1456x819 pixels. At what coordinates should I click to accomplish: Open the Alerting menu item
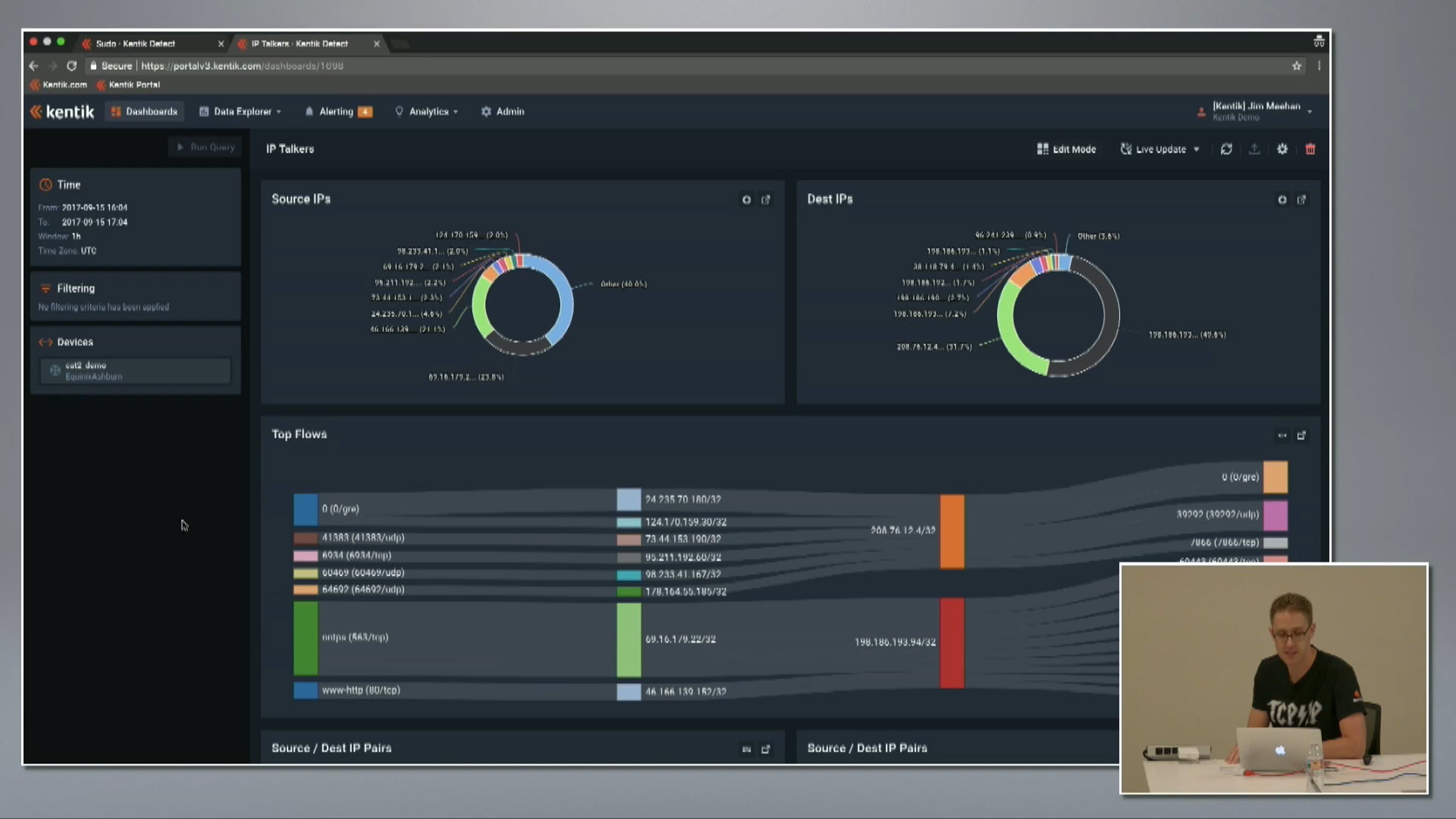(336, 112)
